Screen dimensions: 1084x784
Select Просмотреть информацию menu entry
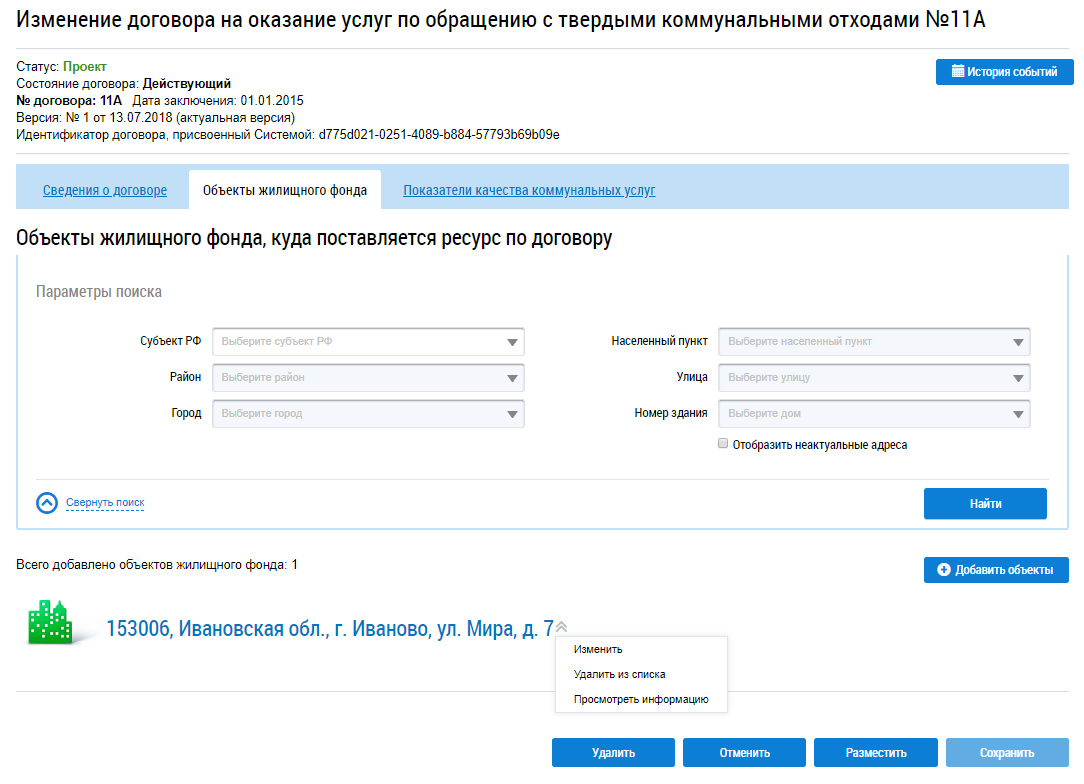(x=640, y=699)
